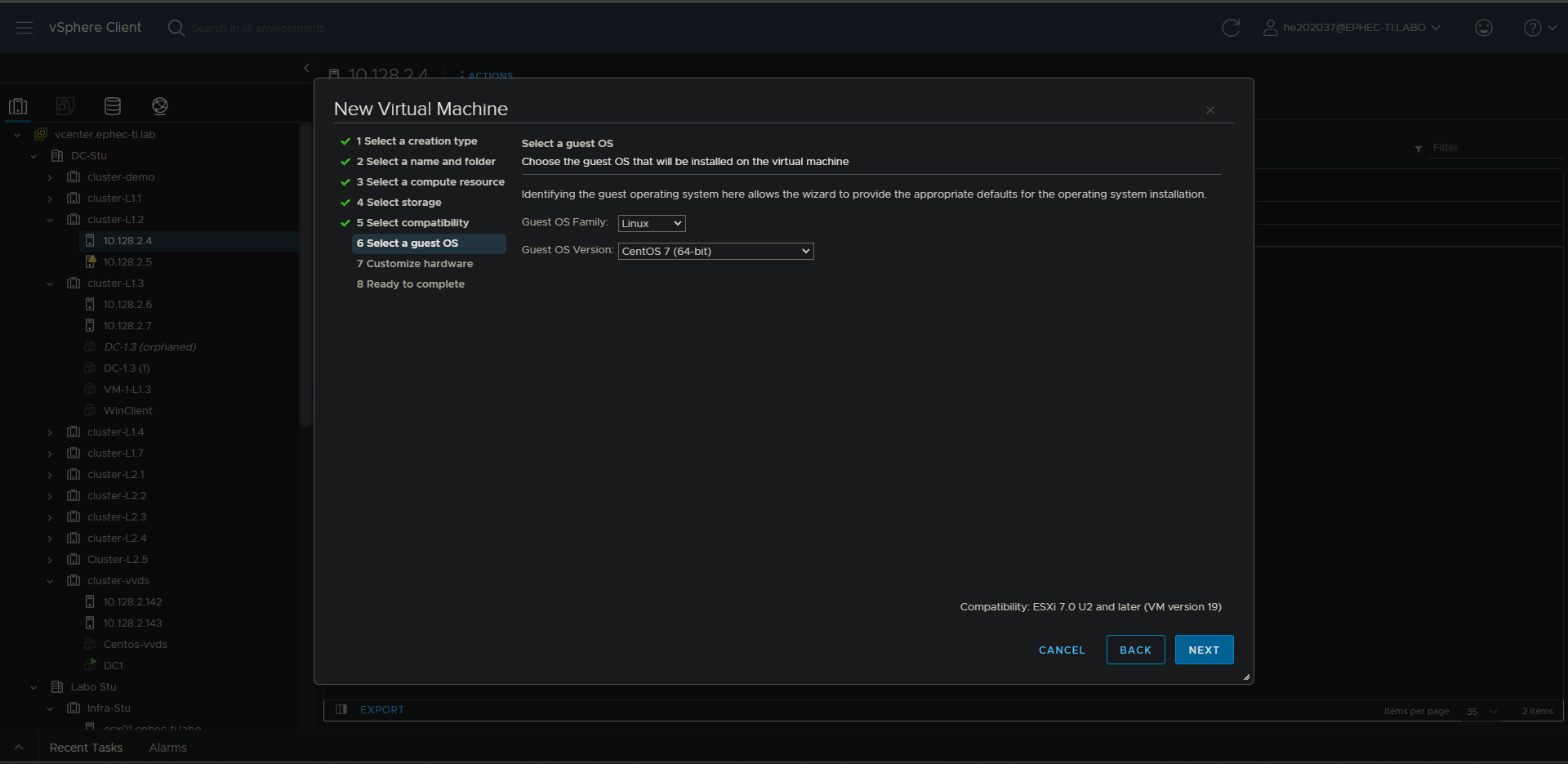This screenshot has width=1568, height=764.
Task: Collapse the cluster-L1.3 node
Action: 50,284
